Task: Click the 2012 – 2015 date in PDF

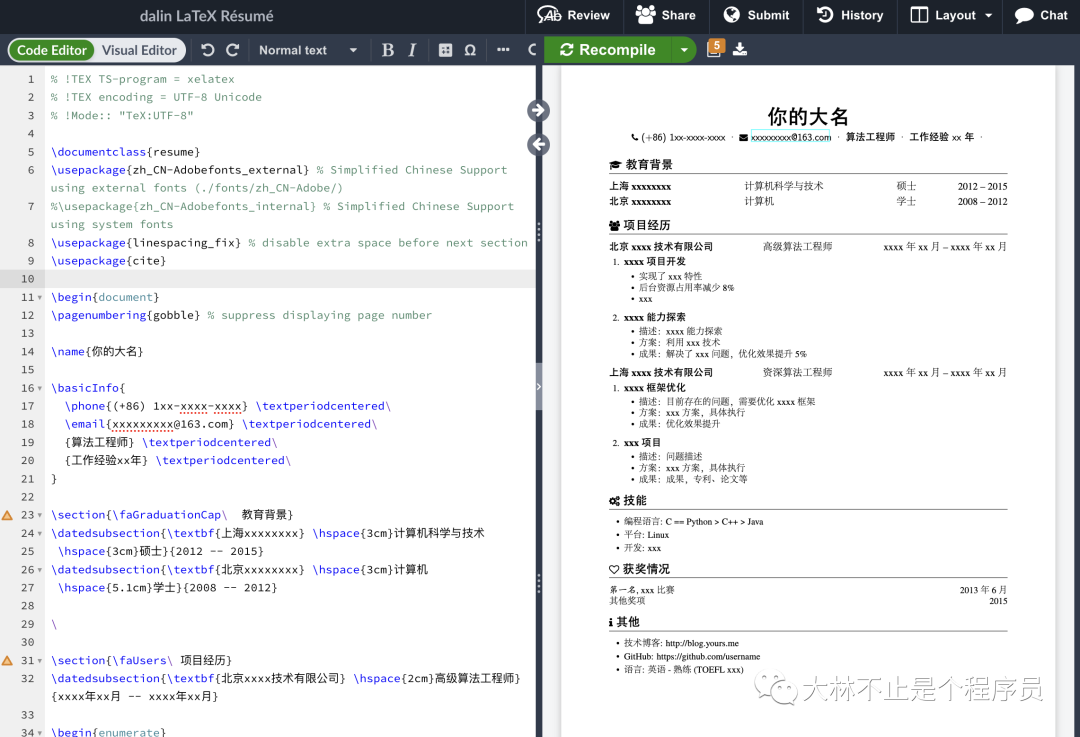Action: click(982, 187)
